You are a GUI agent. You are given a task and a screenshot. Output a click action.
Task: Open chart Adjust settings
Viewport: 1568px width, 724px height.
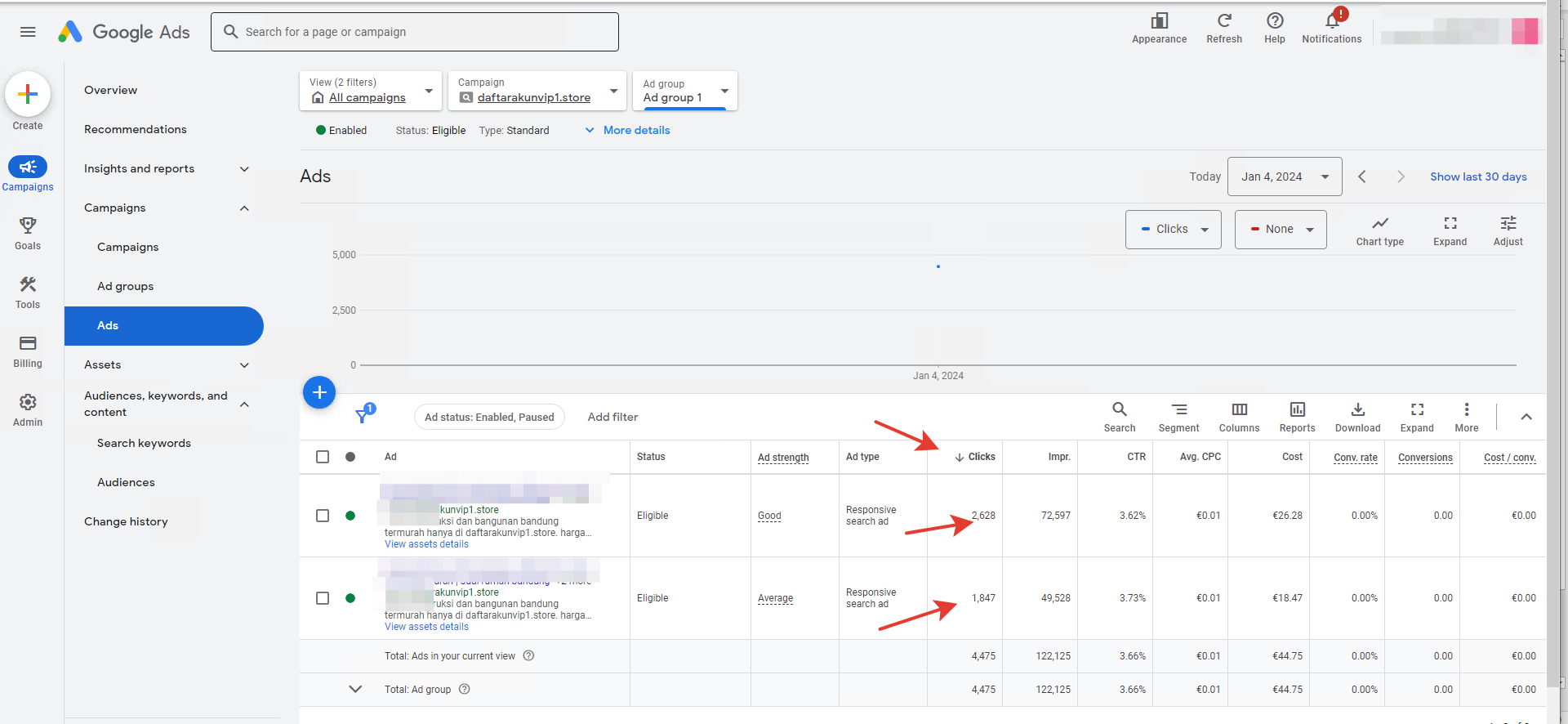[x=1508, y=230]
